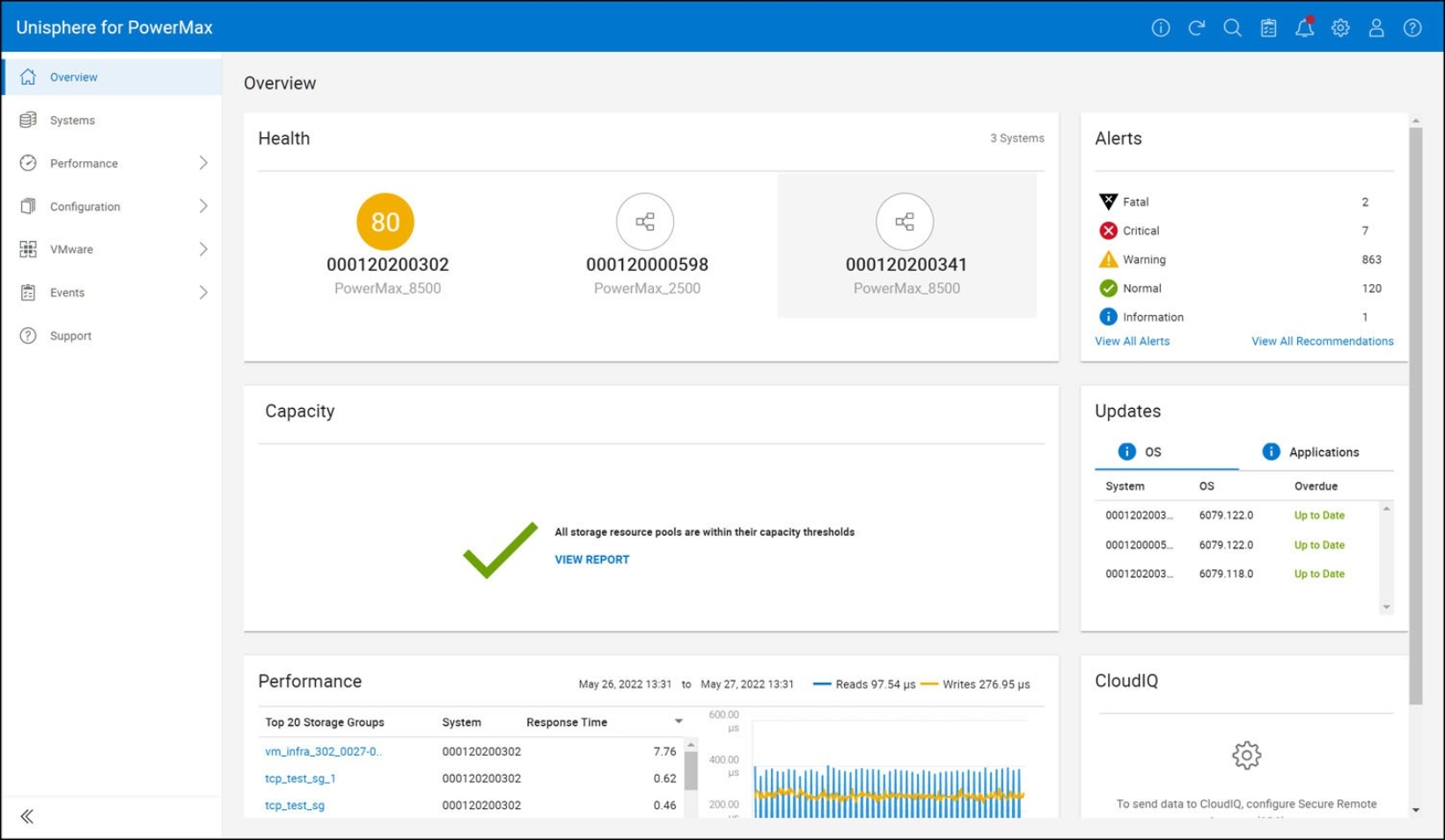Click the Response Time sort arrow
This screenshot has height=840, width=1445.
coord(678,721)
